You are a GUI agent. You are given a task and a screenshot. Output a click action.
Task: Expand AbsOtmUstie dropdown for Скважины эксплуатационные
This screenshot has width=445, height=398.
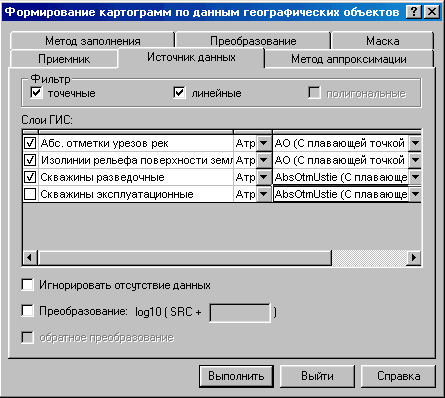[415, 194]
